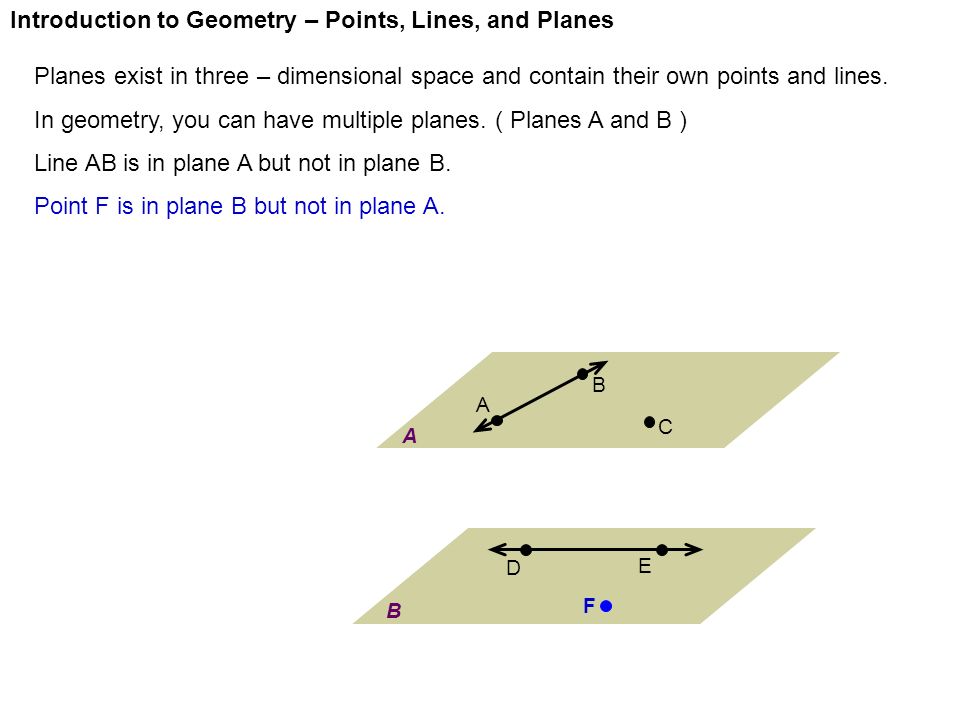960x720 pixels.
Task: Click the slide title about Points, Lines, and Planes
Action: pos(312,20)
